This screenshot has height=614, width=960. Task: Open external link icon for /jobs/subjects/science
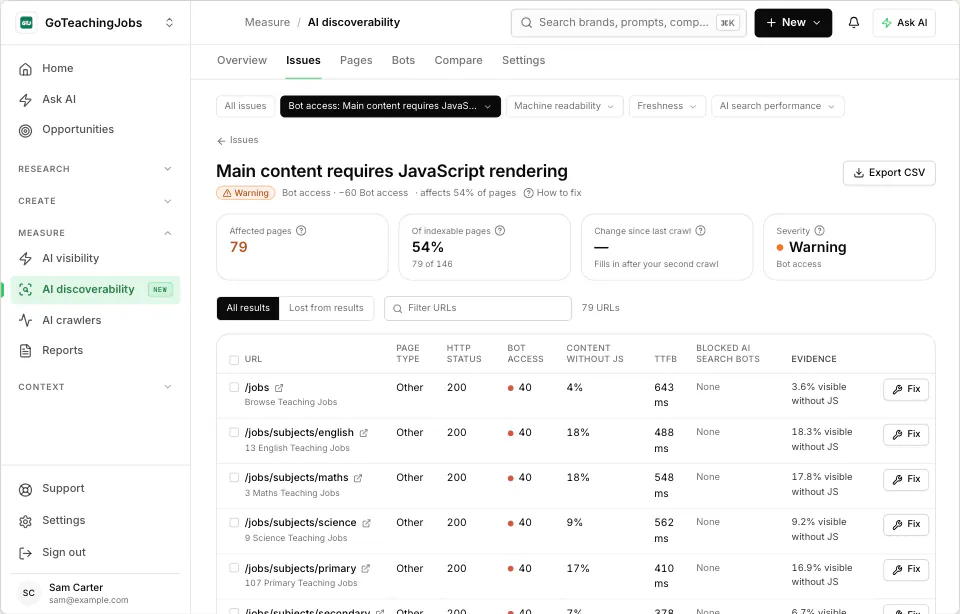pos(366,523)
